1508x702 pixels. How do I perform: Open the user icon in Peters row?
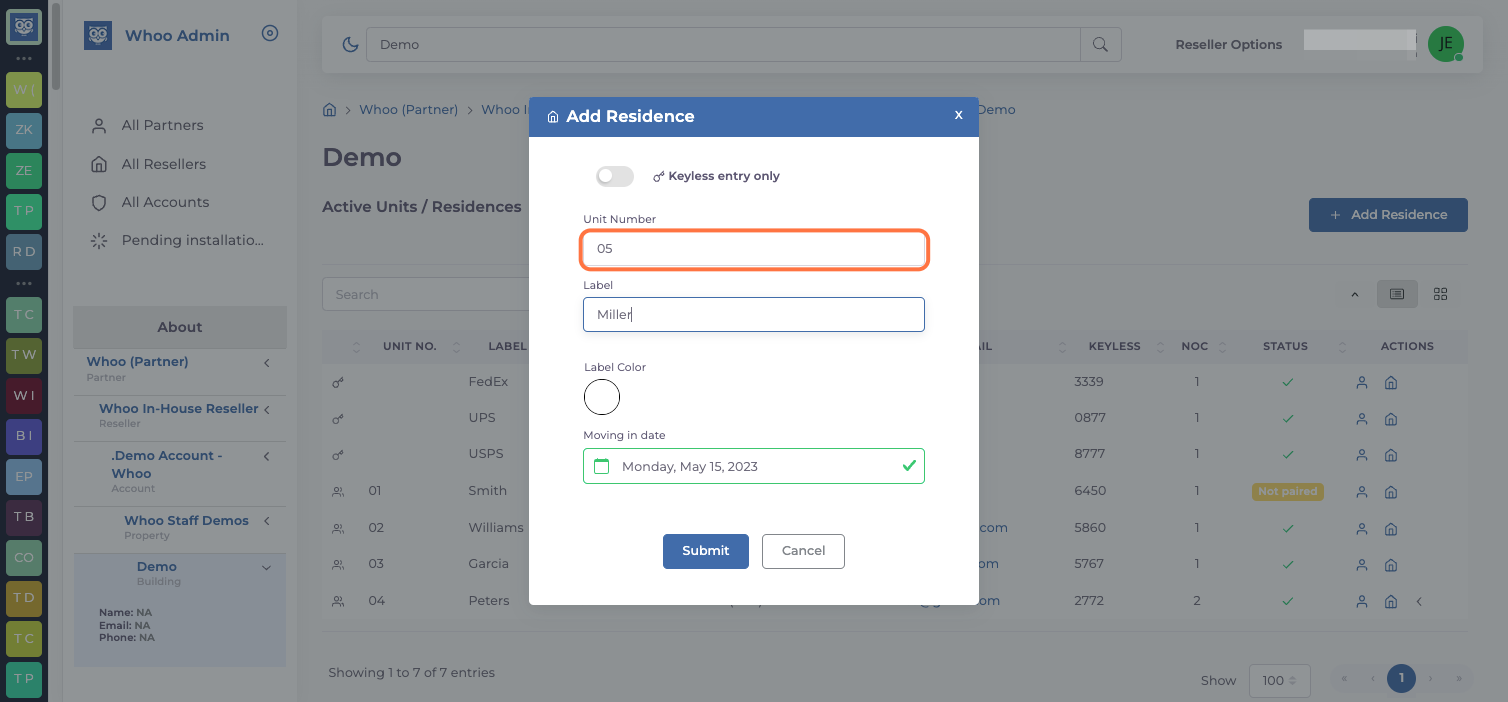(1361, 602)
